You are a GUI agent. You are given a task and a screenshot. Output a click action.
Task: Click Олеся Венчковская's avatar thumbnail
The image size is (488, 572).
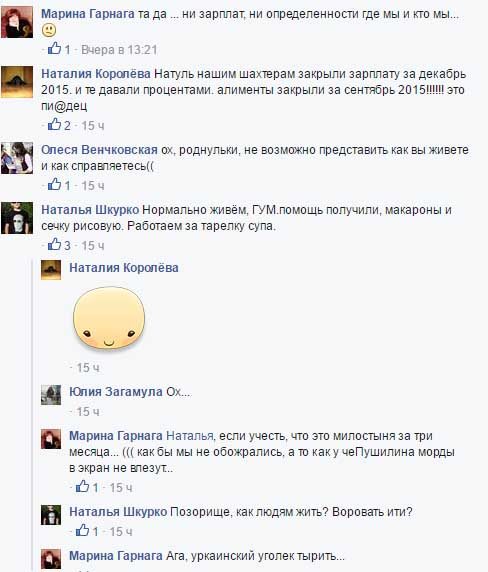click(x=17, y=158)
